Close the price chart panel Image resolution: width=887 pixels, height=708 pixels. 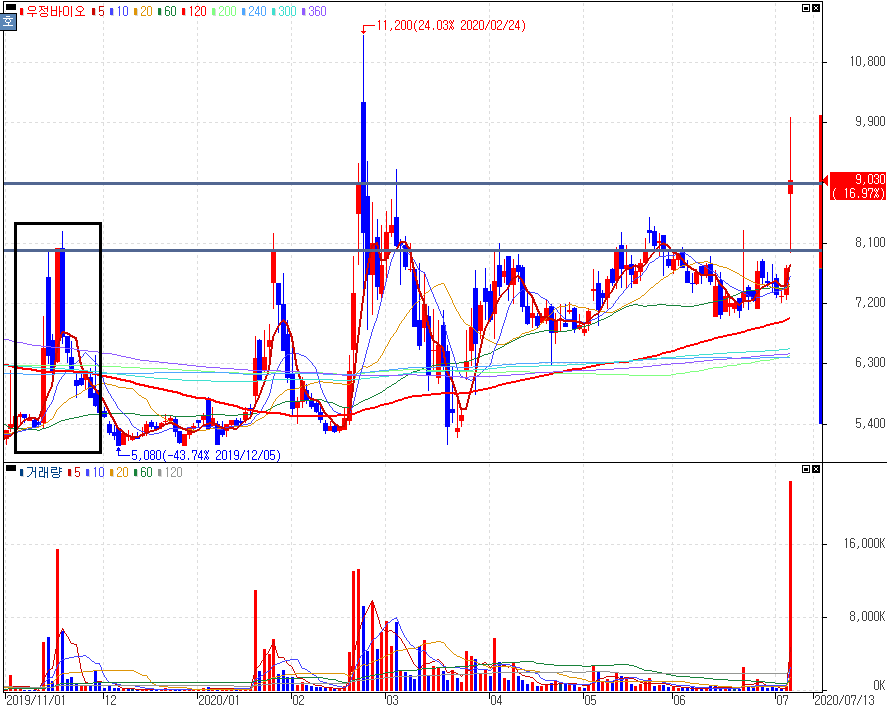point(816,8)
